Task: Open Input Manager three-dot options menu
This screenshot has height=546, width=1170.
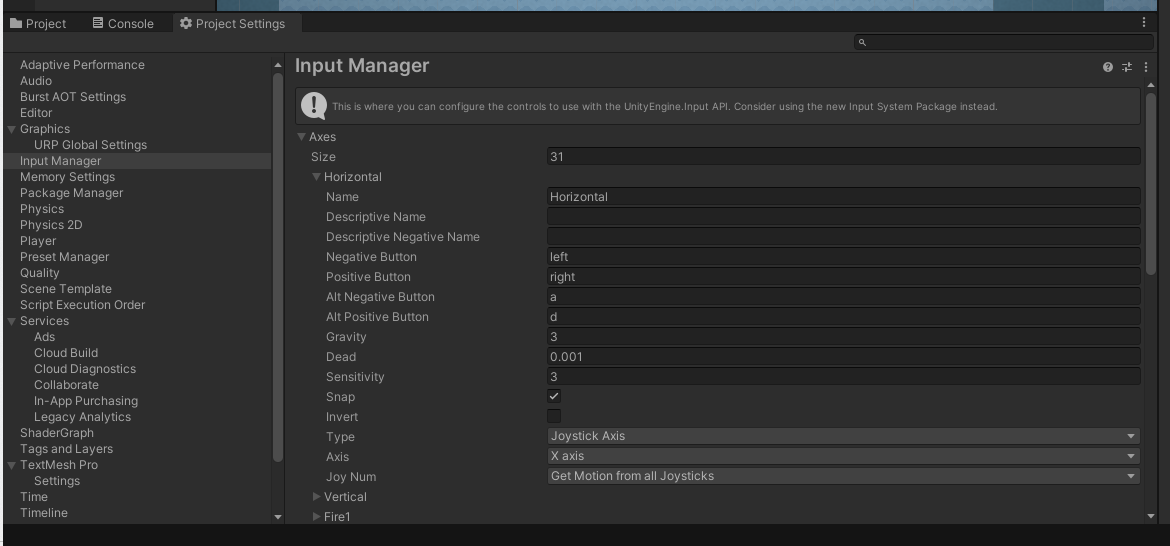Action: click(1145, 67)
